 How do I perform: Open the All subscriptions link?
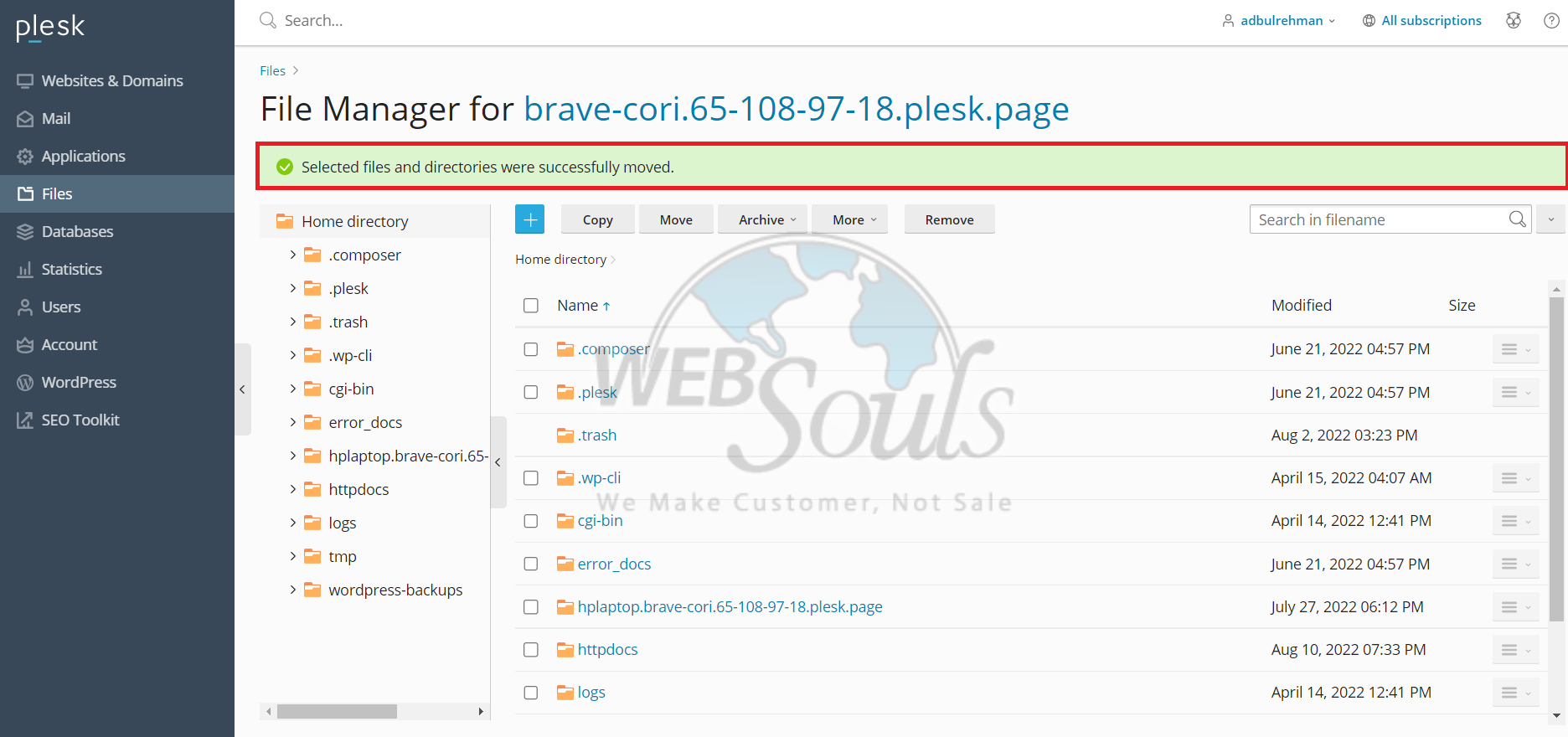(1431, 20)
